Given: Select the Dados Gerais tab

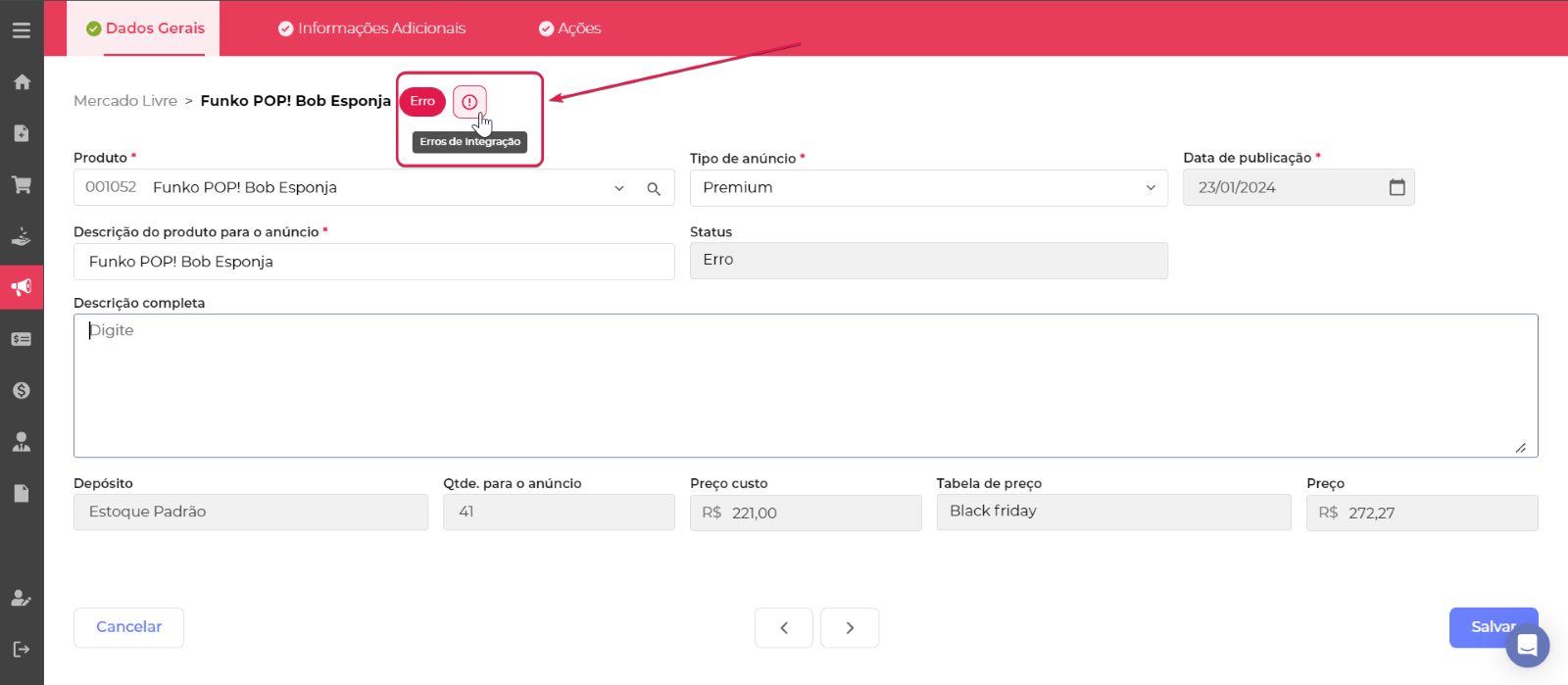Looking at the screenshot, I should point(145,28).
